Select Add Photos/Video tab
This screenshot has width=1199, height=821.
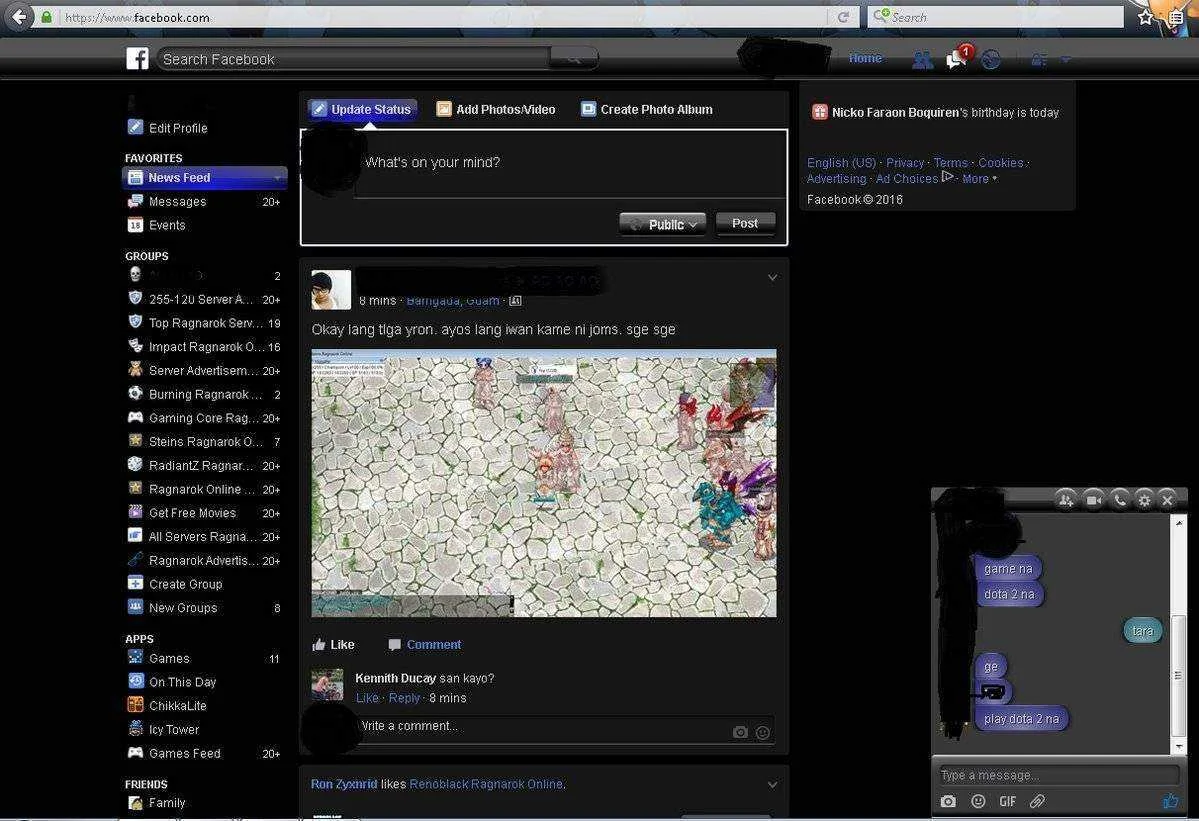click(496, 109)
